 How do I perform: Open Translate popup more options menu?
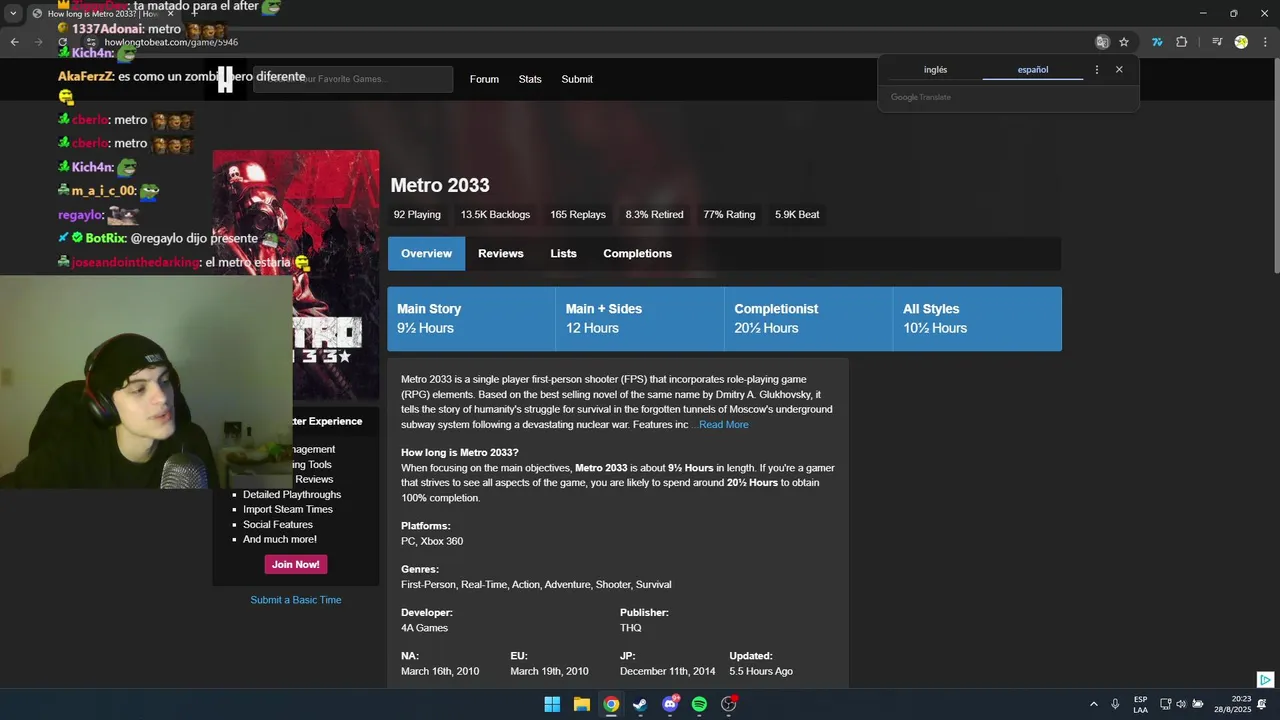(1097, 70)
